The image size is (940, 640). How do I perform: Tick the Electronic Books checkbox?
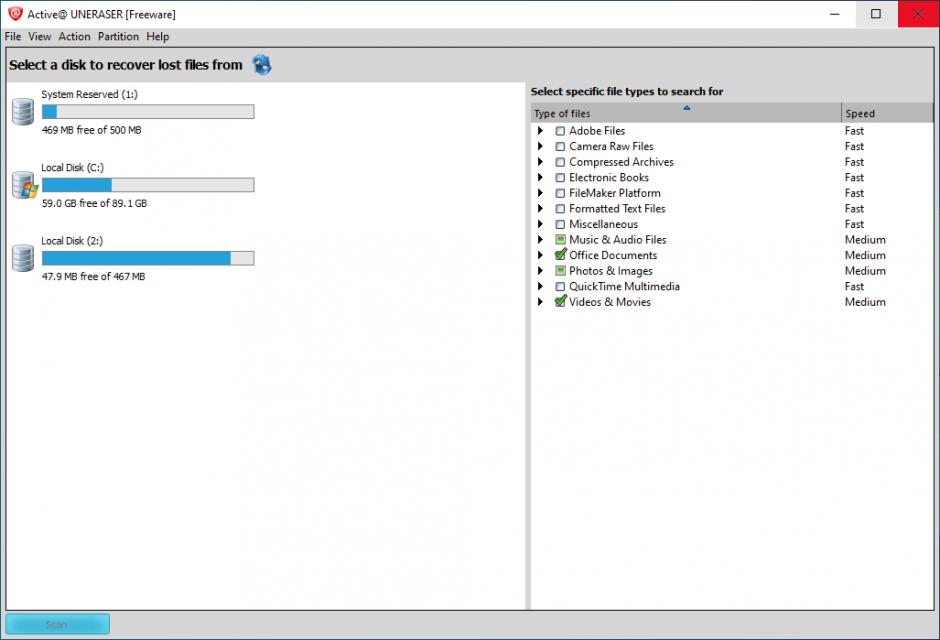[560, 177]
